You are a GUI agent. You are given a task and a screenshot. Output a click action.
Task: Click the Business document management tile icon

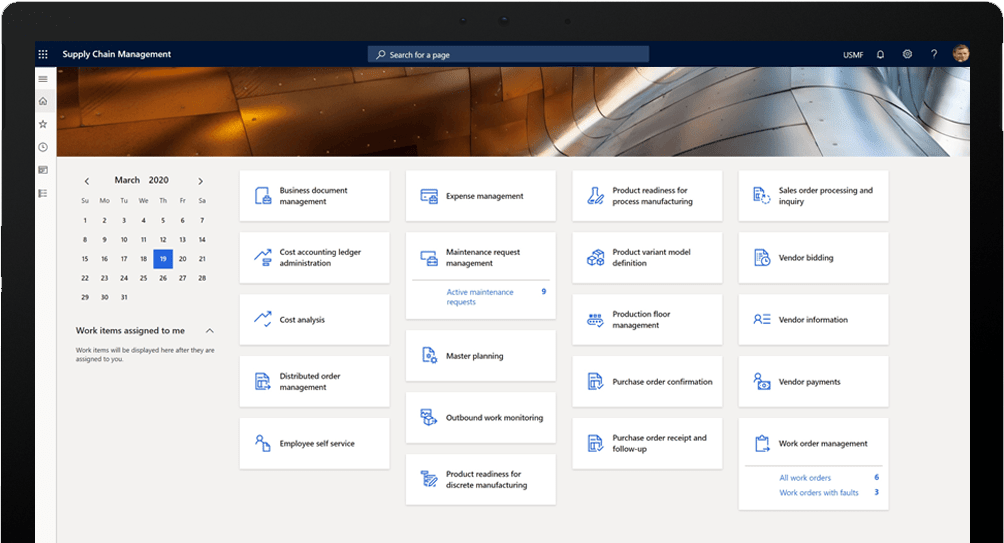click(263, 196)
